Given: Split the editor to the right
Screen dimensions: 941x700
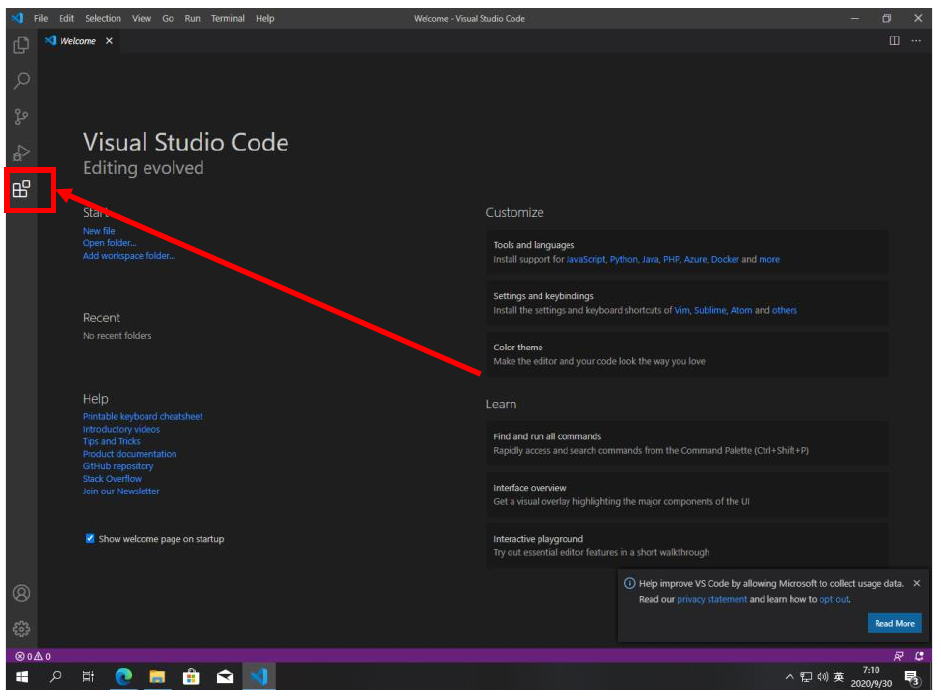Looking at the screenshot, I should [894, 41].
